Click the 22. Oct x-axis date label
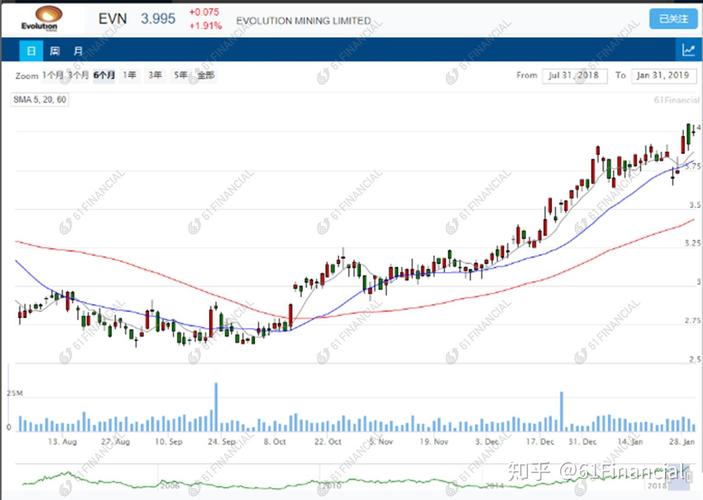The width and height of the screenshot is (703, 500). point(328,442)
